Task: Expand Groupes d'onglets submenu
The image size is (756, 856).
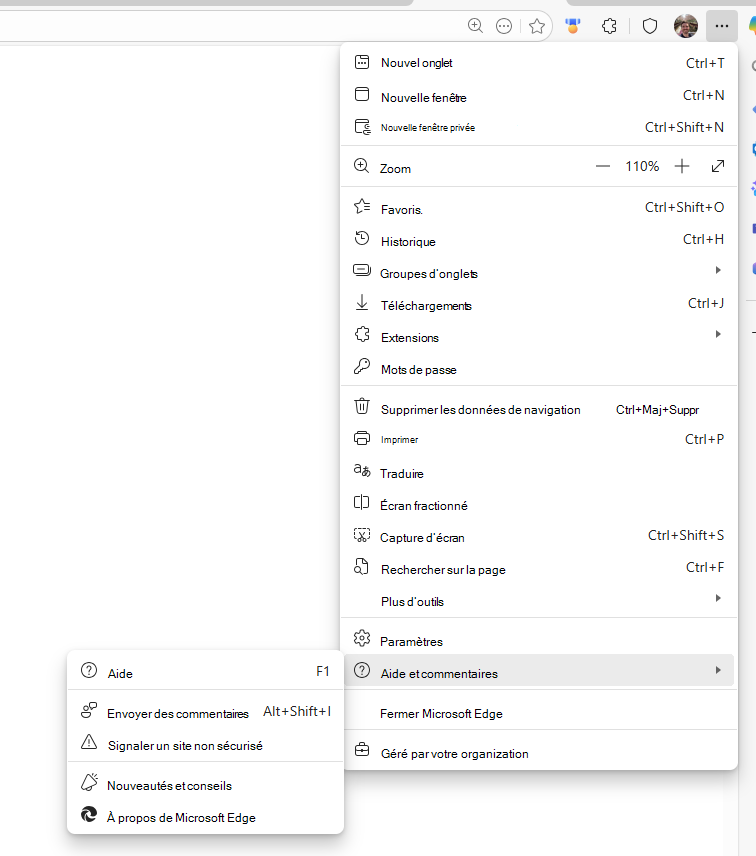Action: click(x=539, y=272)
